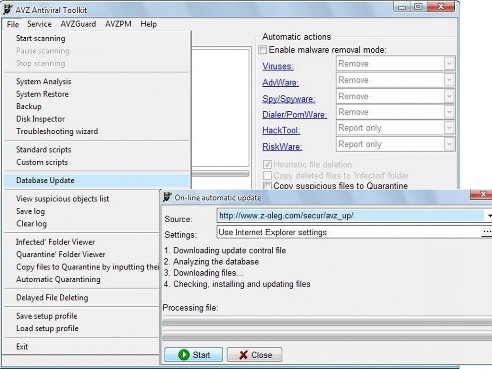This screenshot has height=369, width=492.
Task: Follow the AdvWare link
Action: pyautogui.click(x=280, y=82)
